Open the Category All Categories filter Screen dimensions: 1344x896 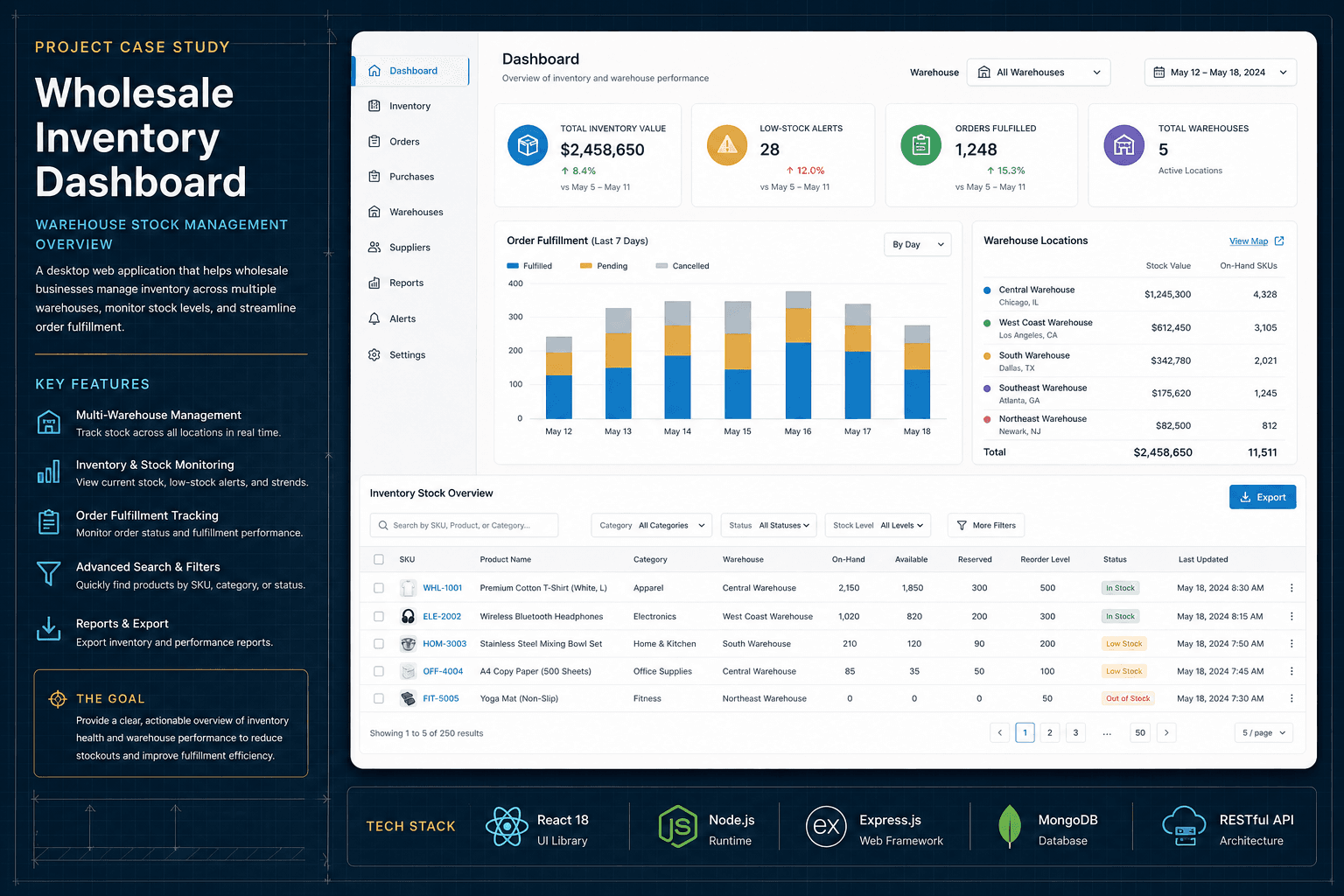click(651, 525)
